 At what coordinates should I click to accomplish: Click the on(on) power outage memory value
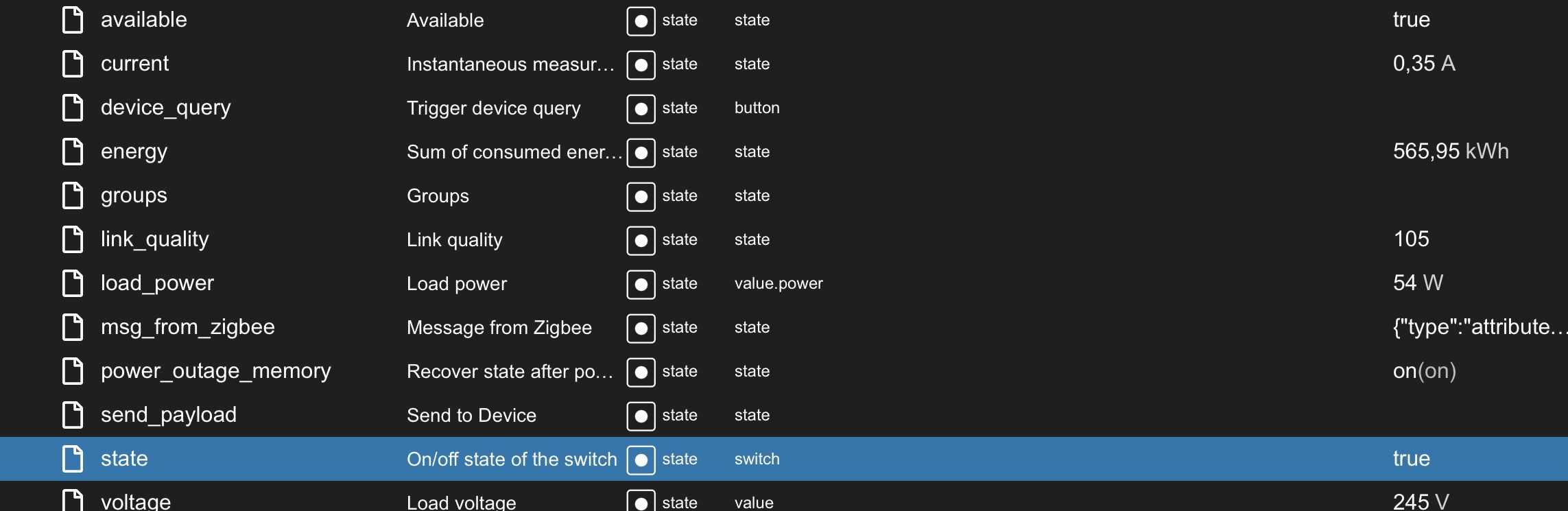pyautogui.click(x=1424, y=371)
